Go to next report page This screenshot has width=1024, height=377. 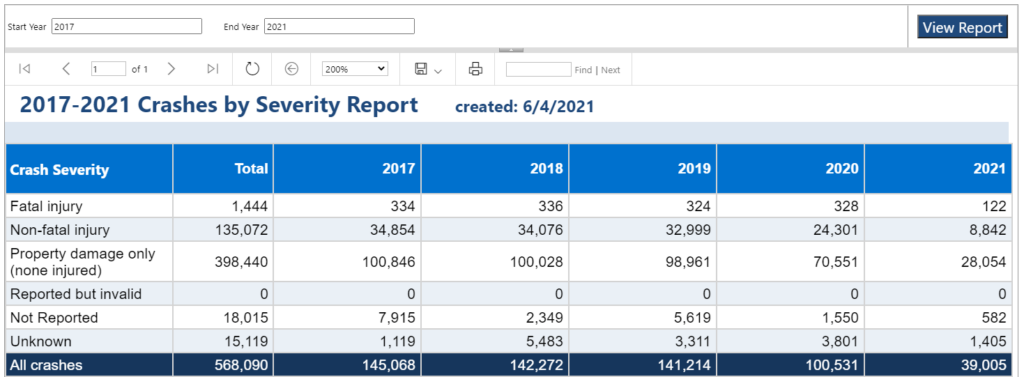171,69
